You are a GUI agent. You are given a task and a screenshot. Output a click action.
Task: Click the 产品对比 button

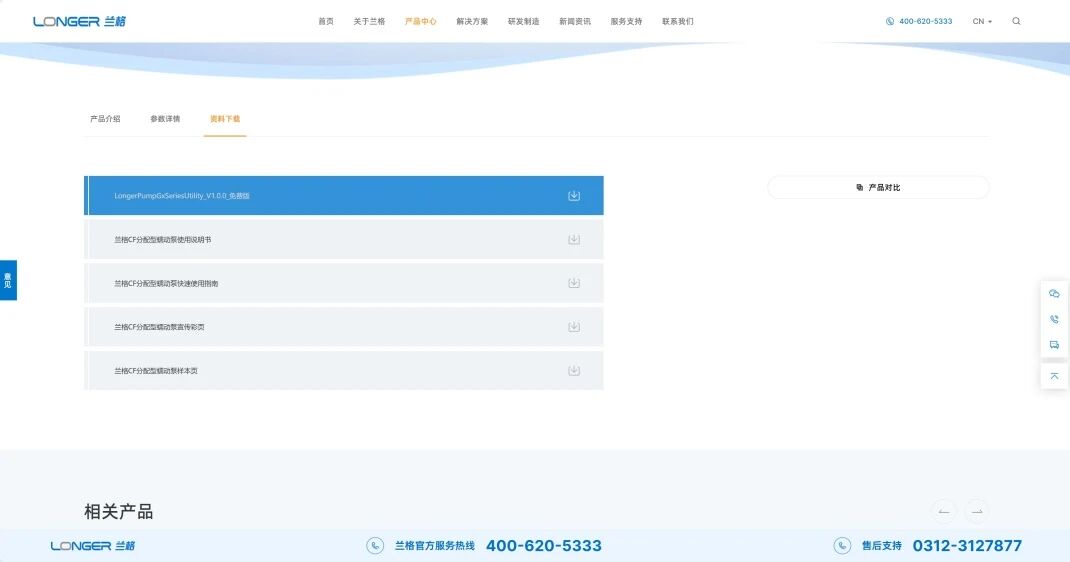(878, 188)
